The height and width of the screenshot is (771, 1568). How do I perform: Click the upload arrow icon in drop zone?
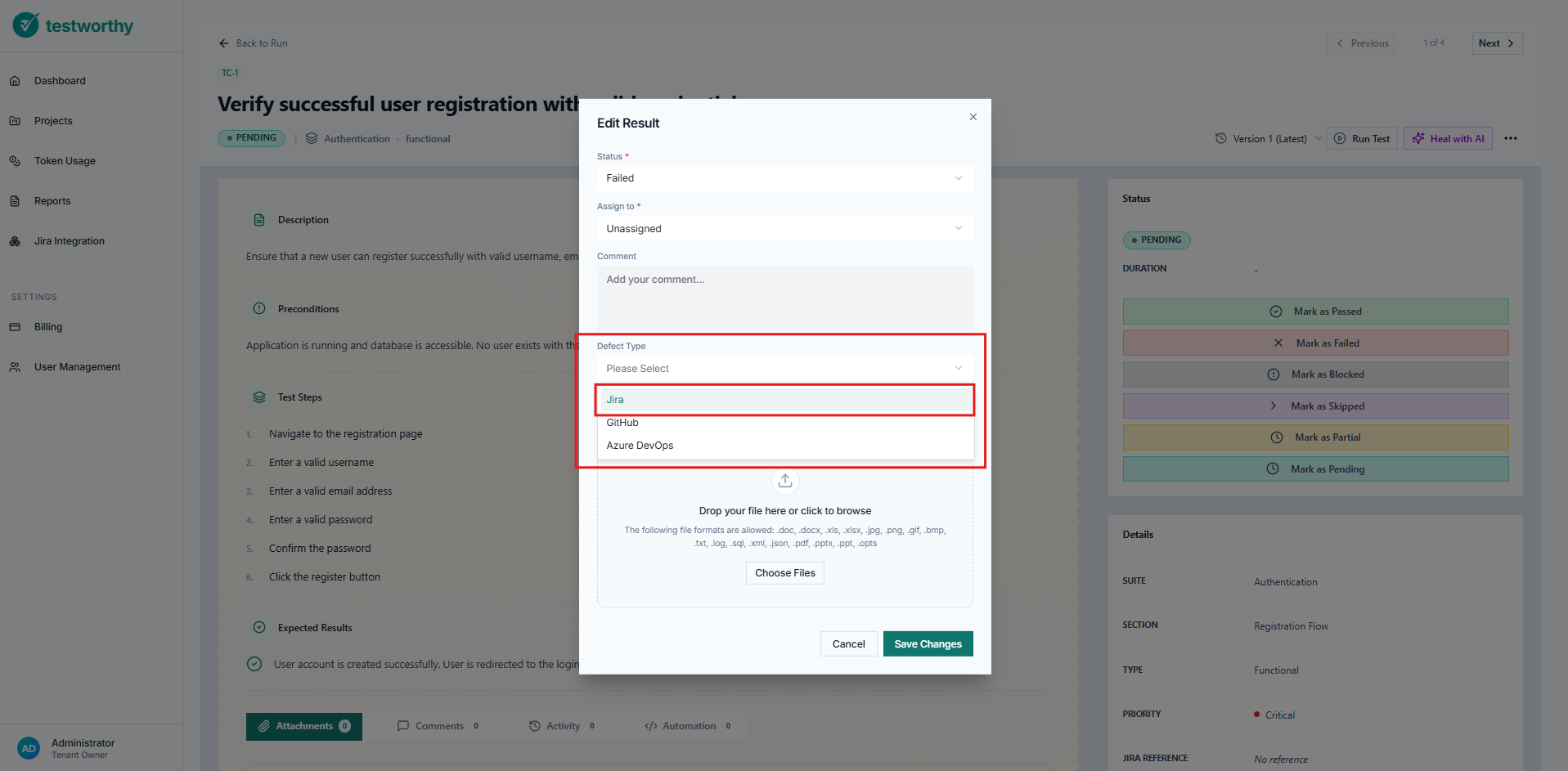click(x=785, y=481)
